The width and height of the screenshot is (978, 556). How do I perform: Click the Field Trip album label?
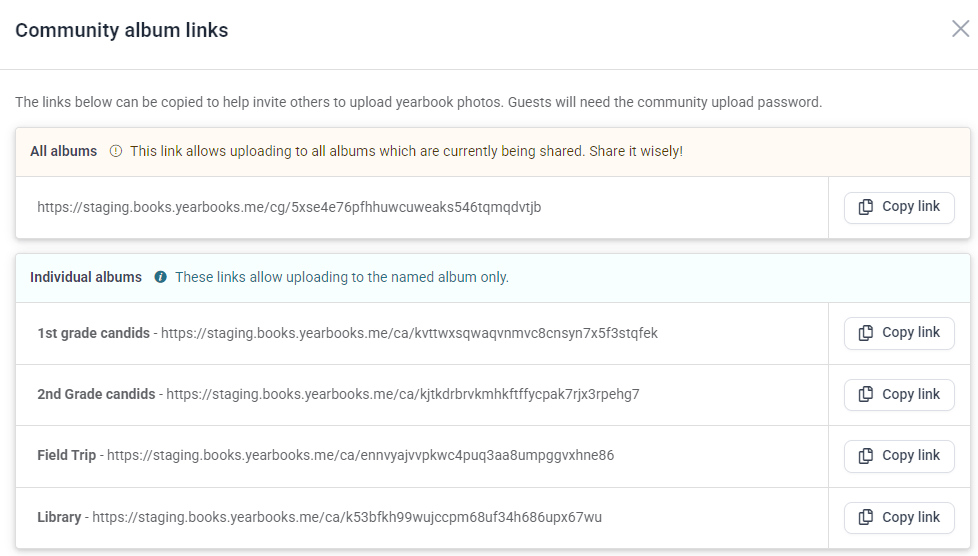pyautogui.click(x=67, y=456)
